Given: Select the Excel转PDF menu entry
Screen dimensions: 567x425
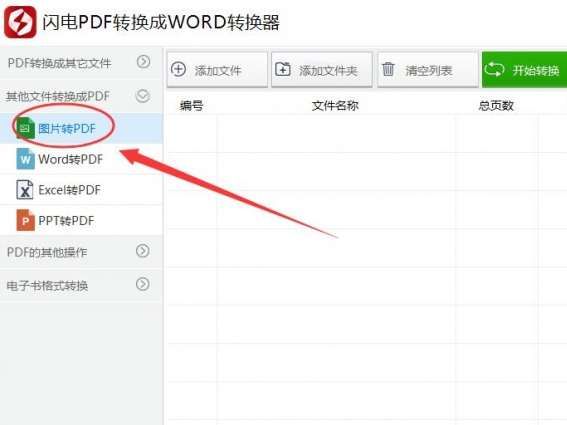Looking at the screenshot, I should tap(81, 190).
